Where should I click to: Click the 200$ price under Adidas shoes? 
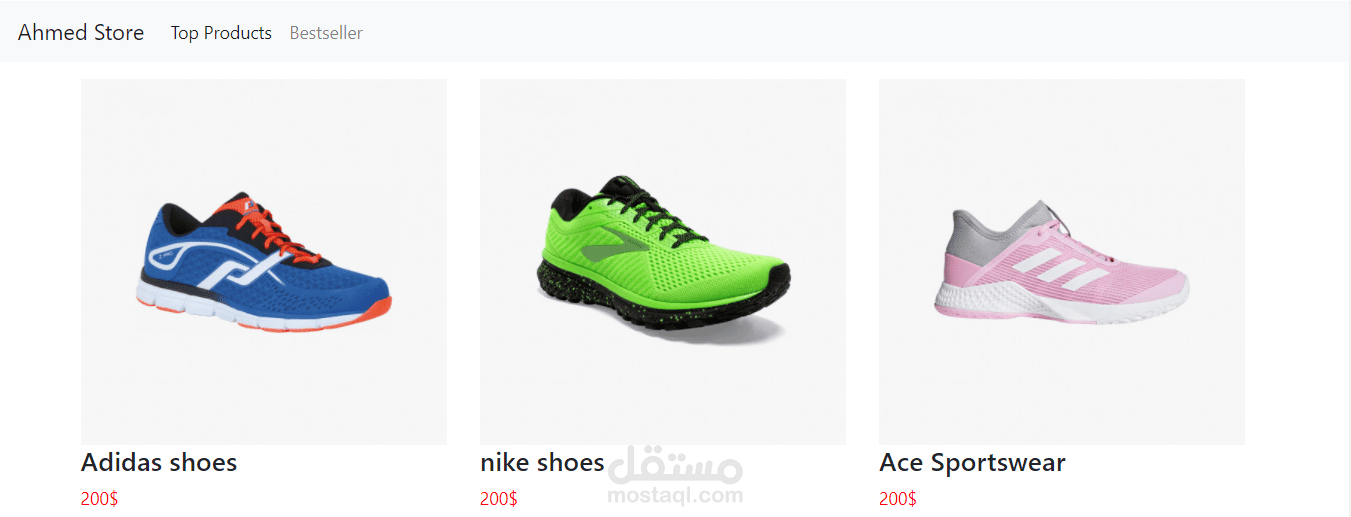point(99,499)
